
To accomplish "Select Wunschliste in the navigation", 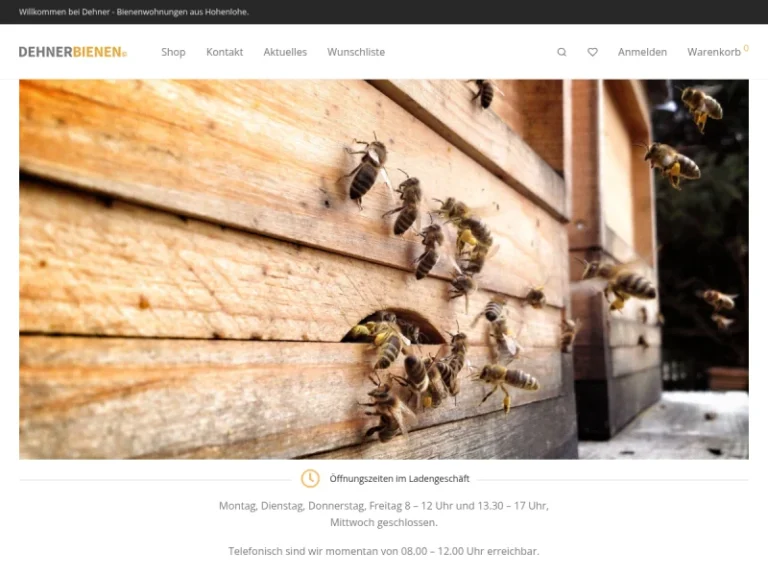I will [x=356, y=52].
